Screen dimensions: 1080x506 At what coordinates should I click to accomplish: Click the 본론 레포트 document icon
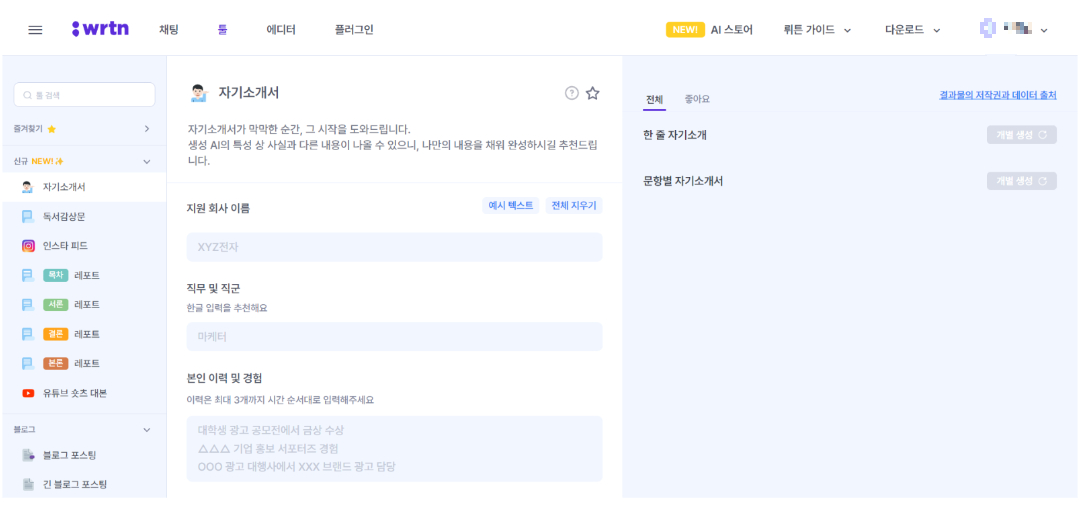[x=28, y=363]
